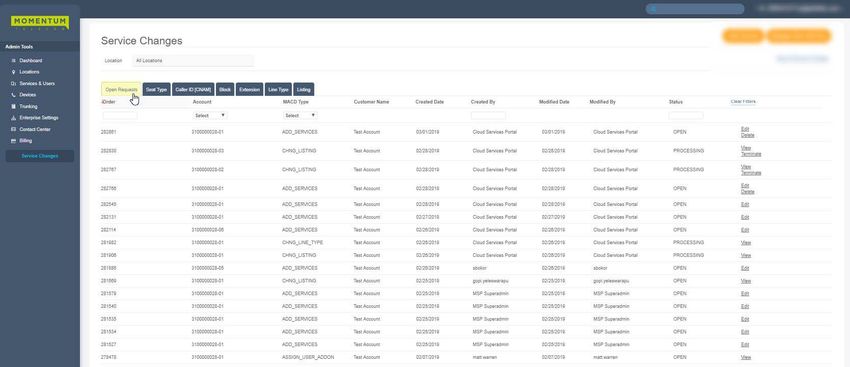Click the Created By column header
850x367 pixels.
[x=482, y=102]
